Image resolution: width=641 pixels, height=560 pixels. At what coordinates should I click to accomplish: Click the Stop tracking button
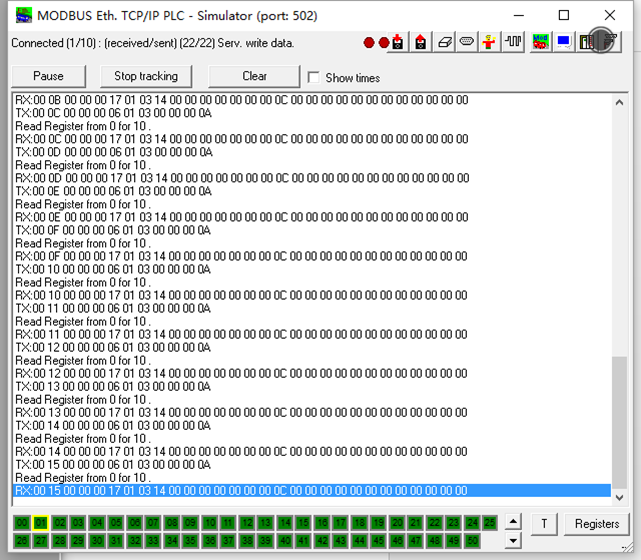pos(146,76)
